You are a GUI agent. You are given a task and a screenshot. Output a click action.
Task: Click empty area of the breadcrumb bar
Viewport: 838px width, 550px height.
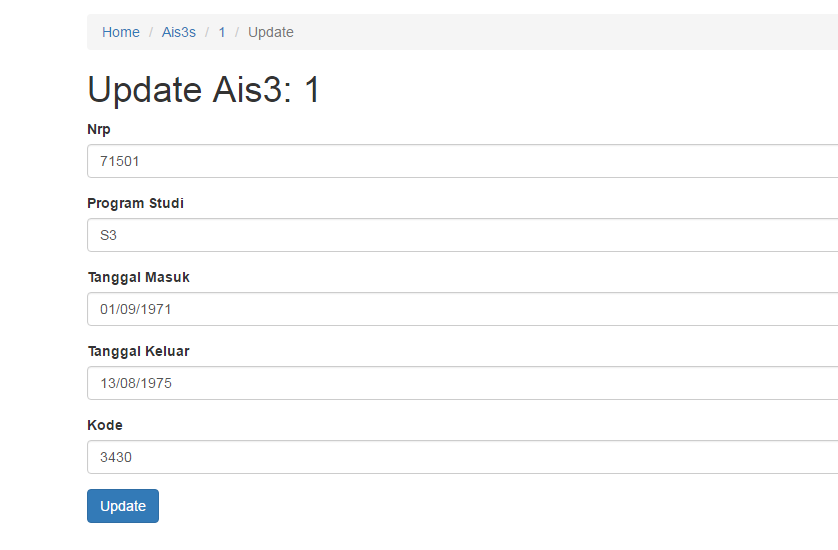point(560,32)
